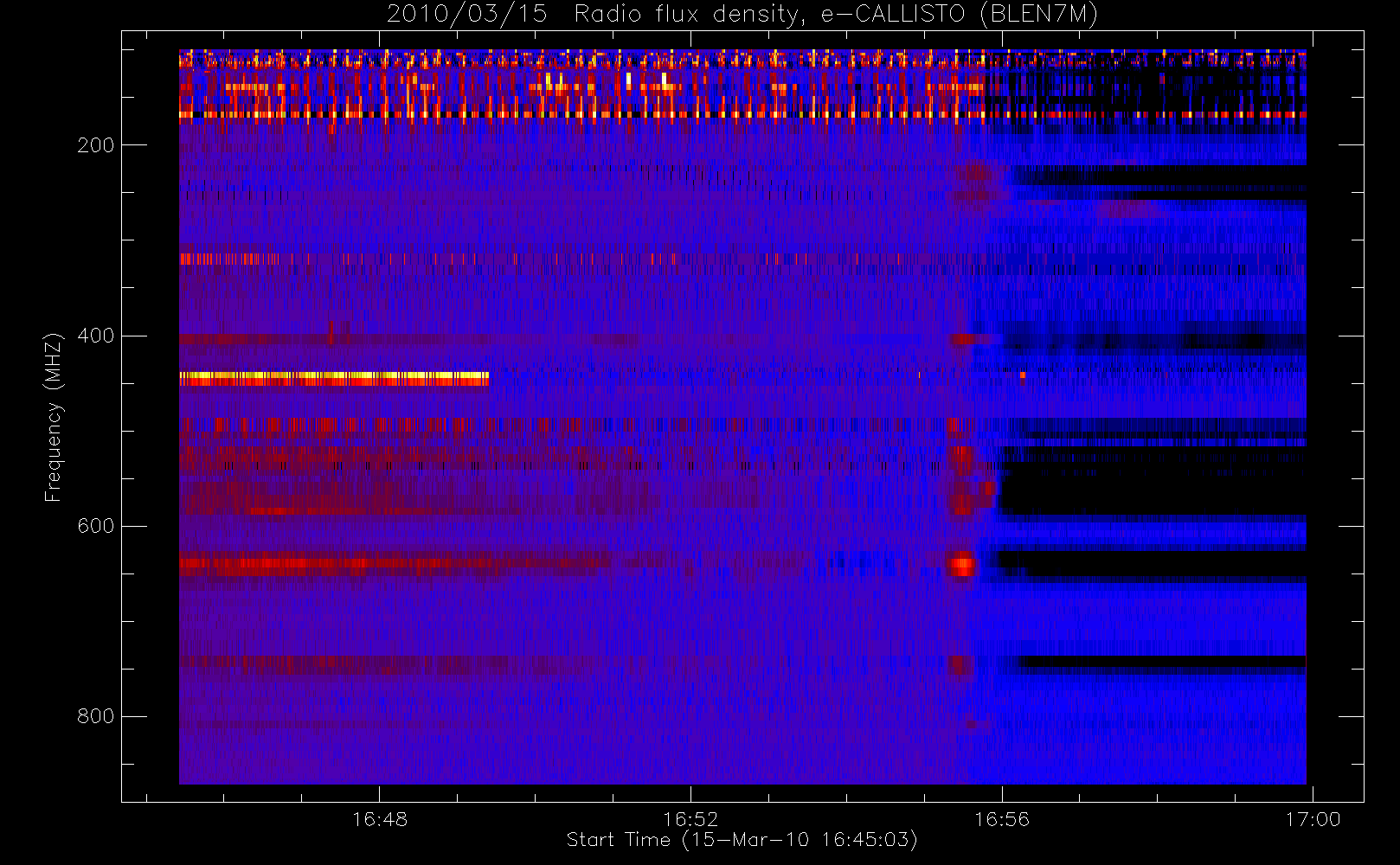Click the '800' frequency tick label
The width and height of the screenshot is (1400, 865).
pos(95,716)
